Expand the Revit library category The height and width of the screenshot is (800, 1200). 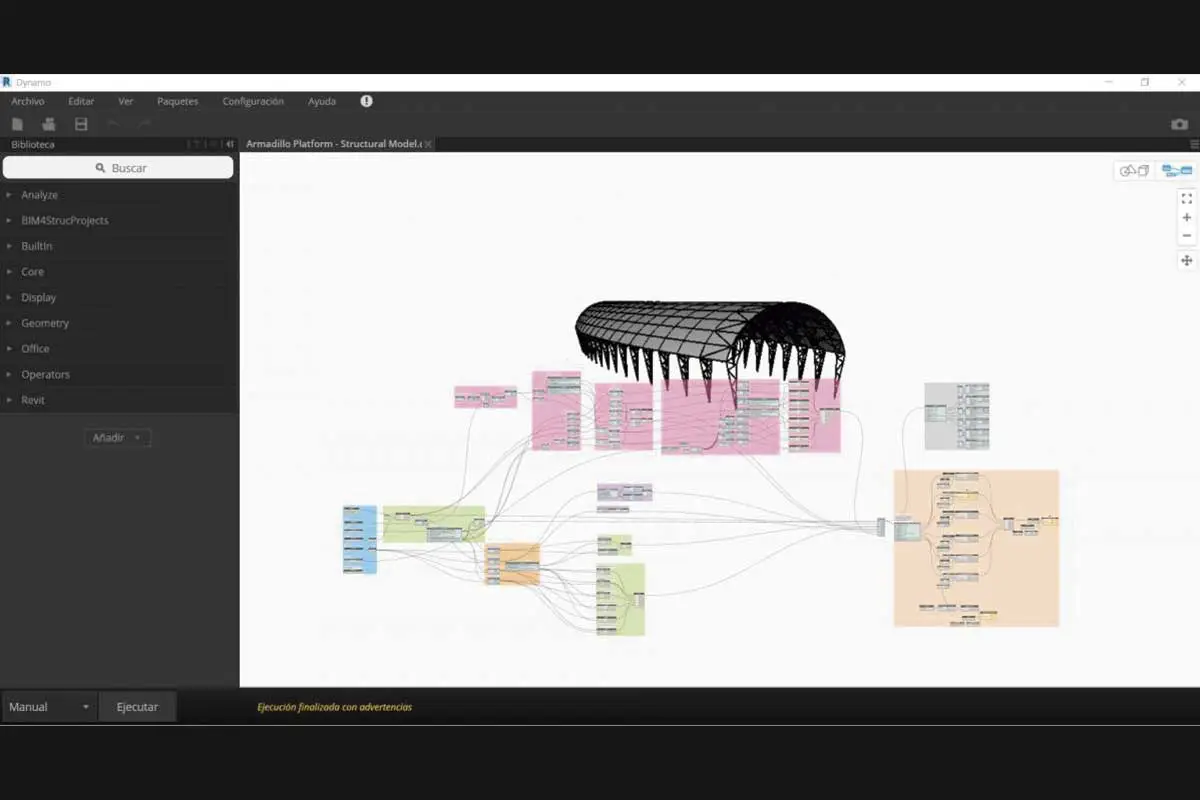(33, 400)
